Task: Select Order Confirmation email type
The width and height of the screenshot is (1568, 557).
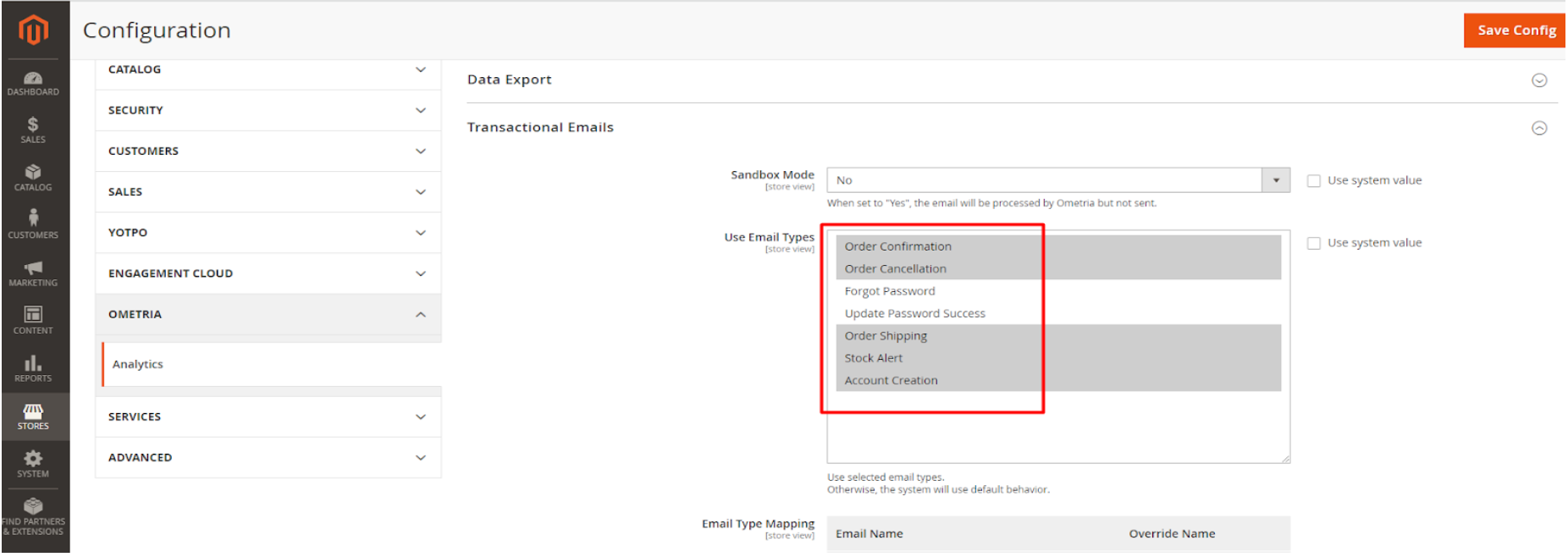Action: tap(1058, 246)
